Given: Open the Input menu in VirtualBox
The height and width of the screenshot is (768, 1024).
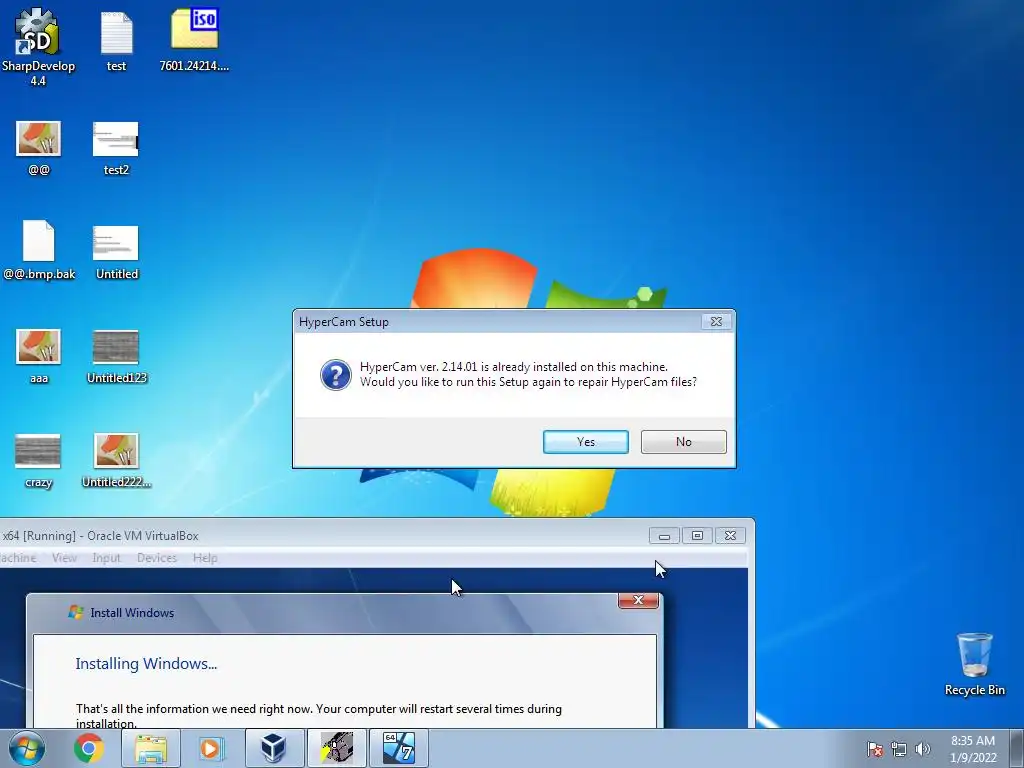Looking at the screenshot, I should [x=106, y=558].
